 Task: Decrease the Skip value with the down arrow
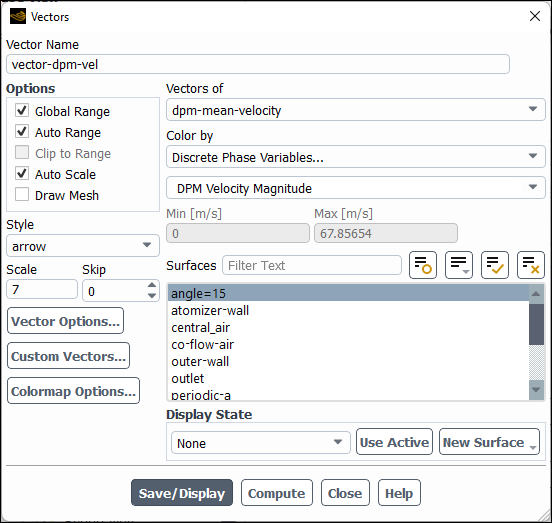152,296
